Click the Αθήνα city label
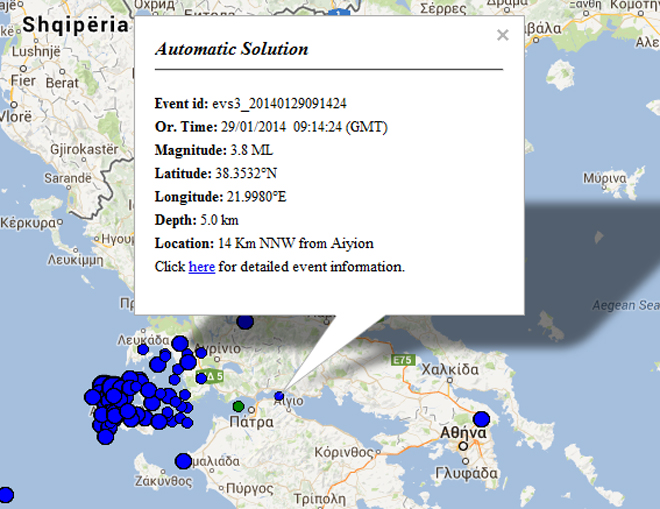The width and height of the screenshot is (660, 509). click(x=466, y=433)
